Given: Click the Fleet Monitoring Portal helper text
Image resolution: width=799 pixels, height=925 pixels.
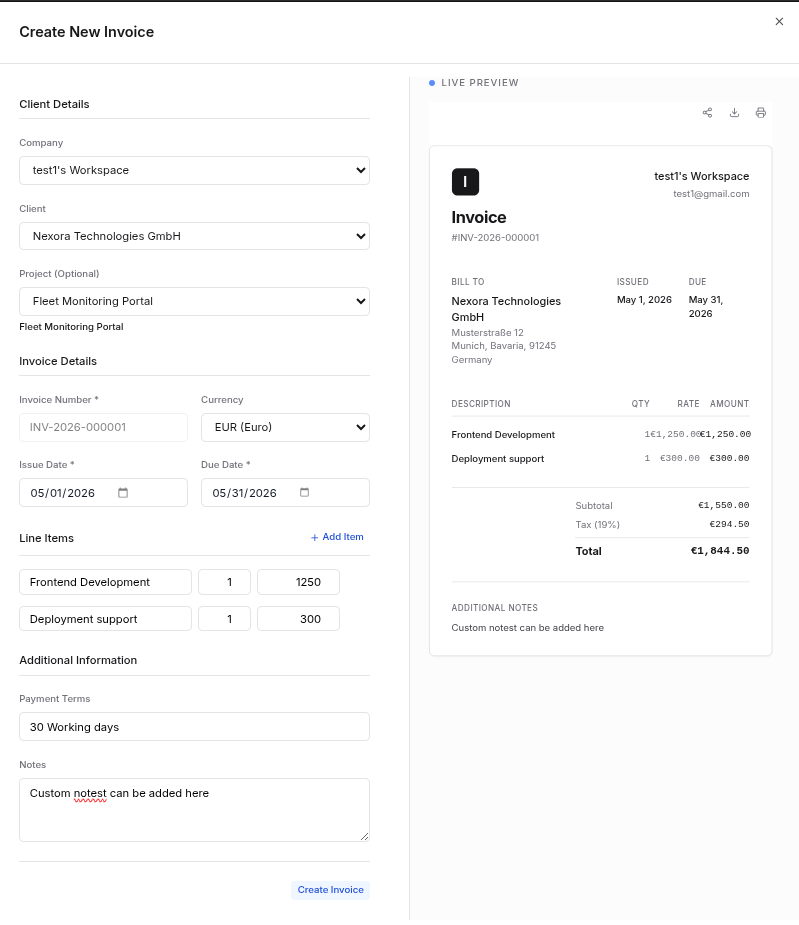Looking at the screenshot, I should [x=71, y=327].
